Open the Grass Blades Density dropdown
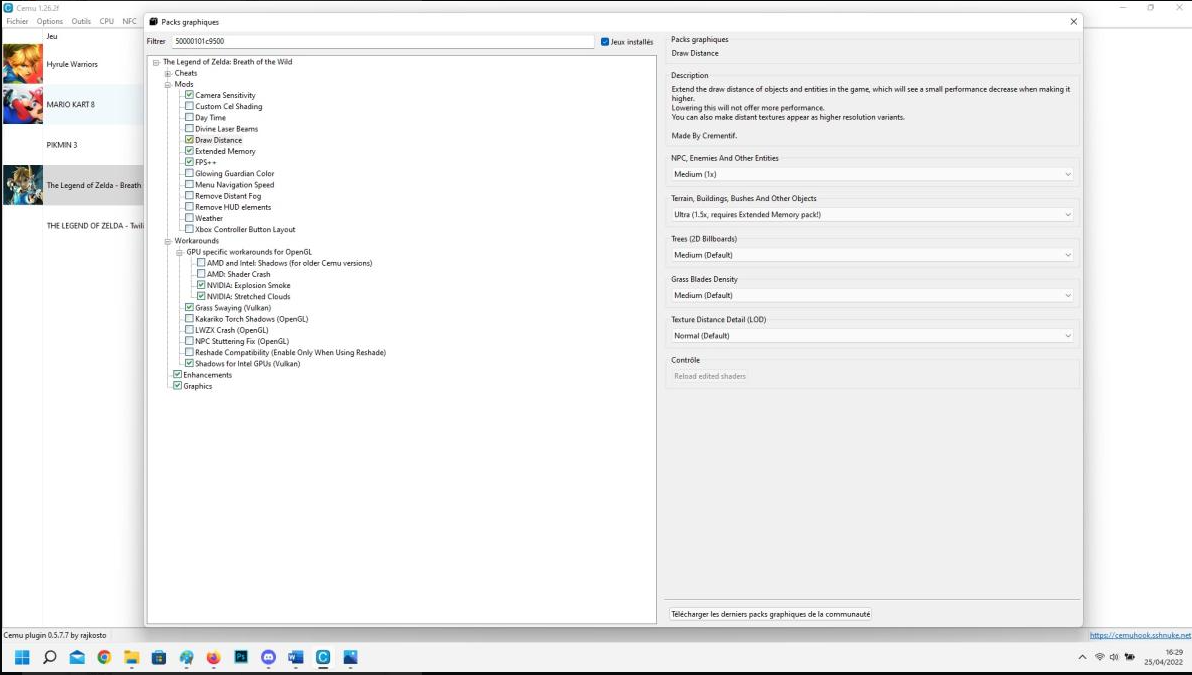The height and width of the screenshot is (675, 1192). click(x=872, y=295)
